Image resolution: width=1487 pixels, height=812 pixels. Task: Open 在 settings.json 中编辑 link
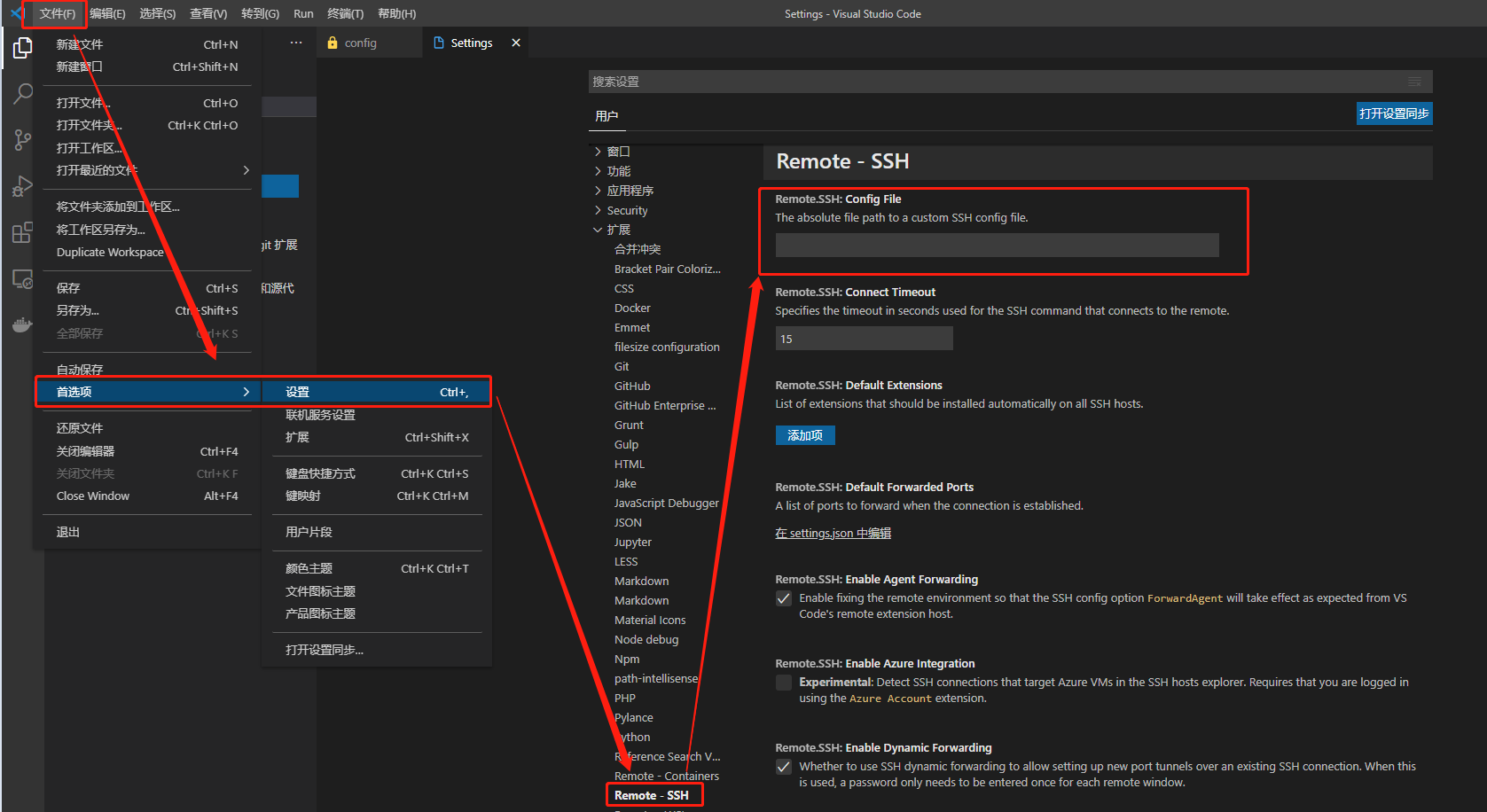pos(833,533)
